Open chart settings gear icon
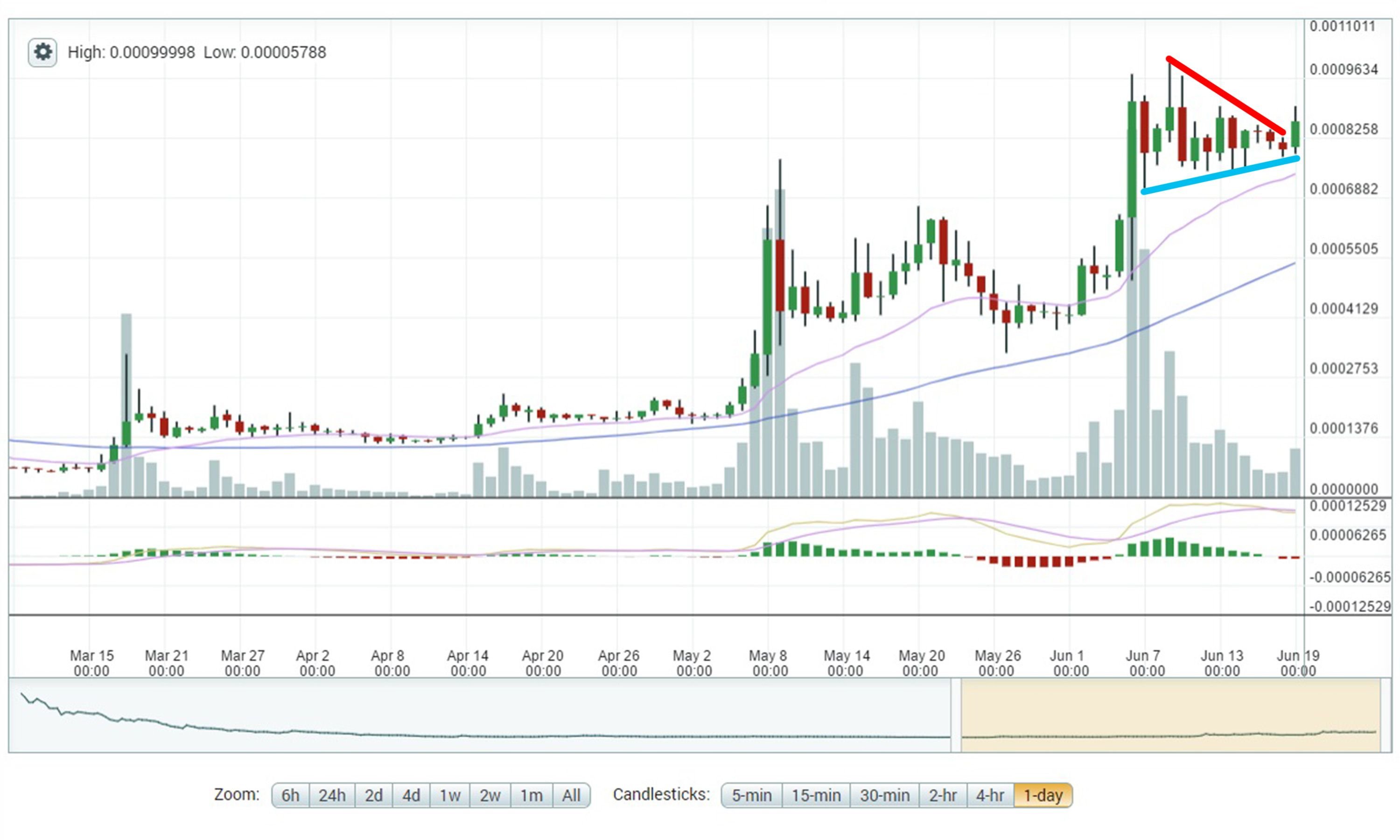 (42, 53)
